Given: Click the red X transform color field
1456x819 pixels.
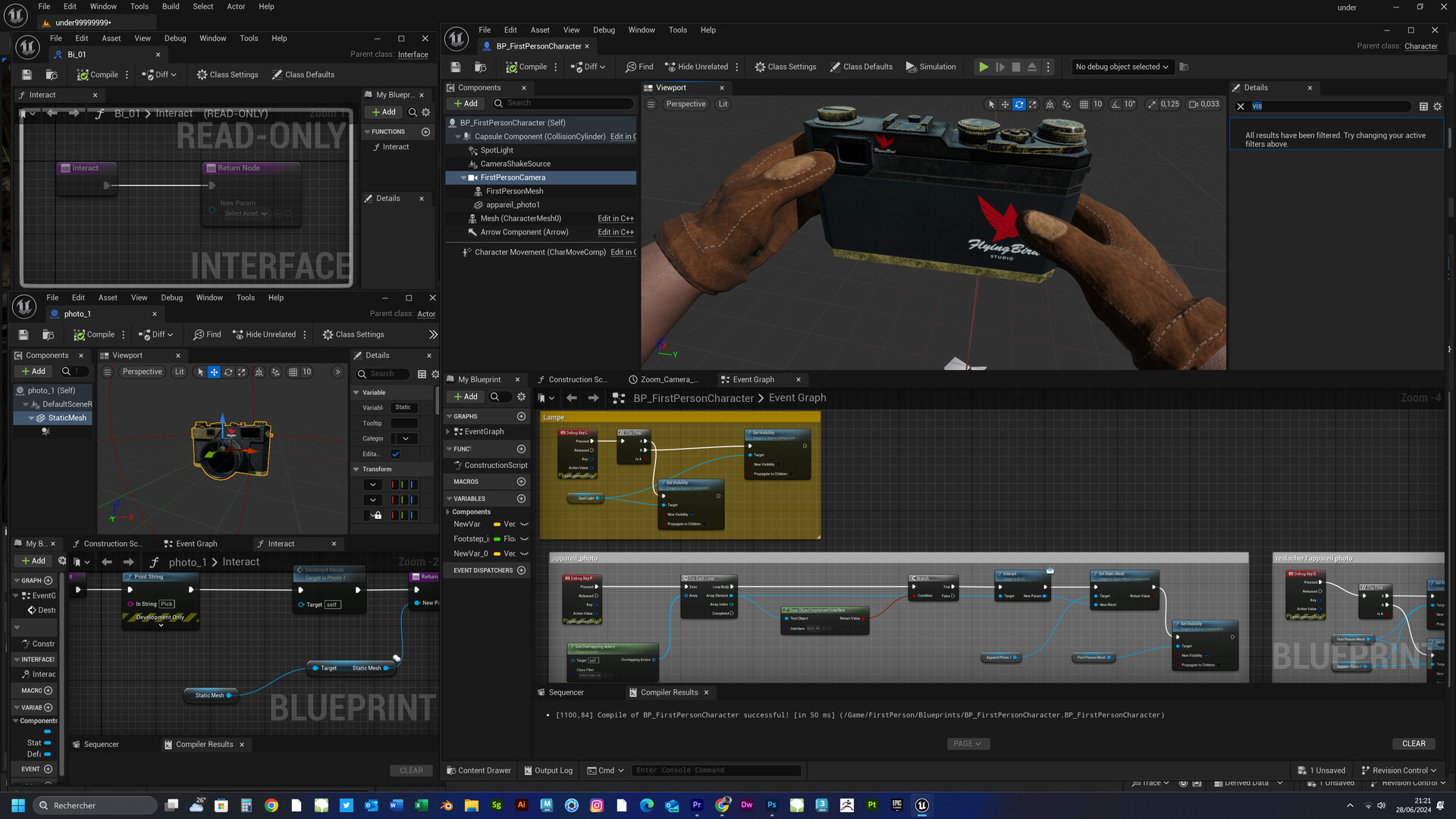Looking at the screenshot, I should [394, 485].
